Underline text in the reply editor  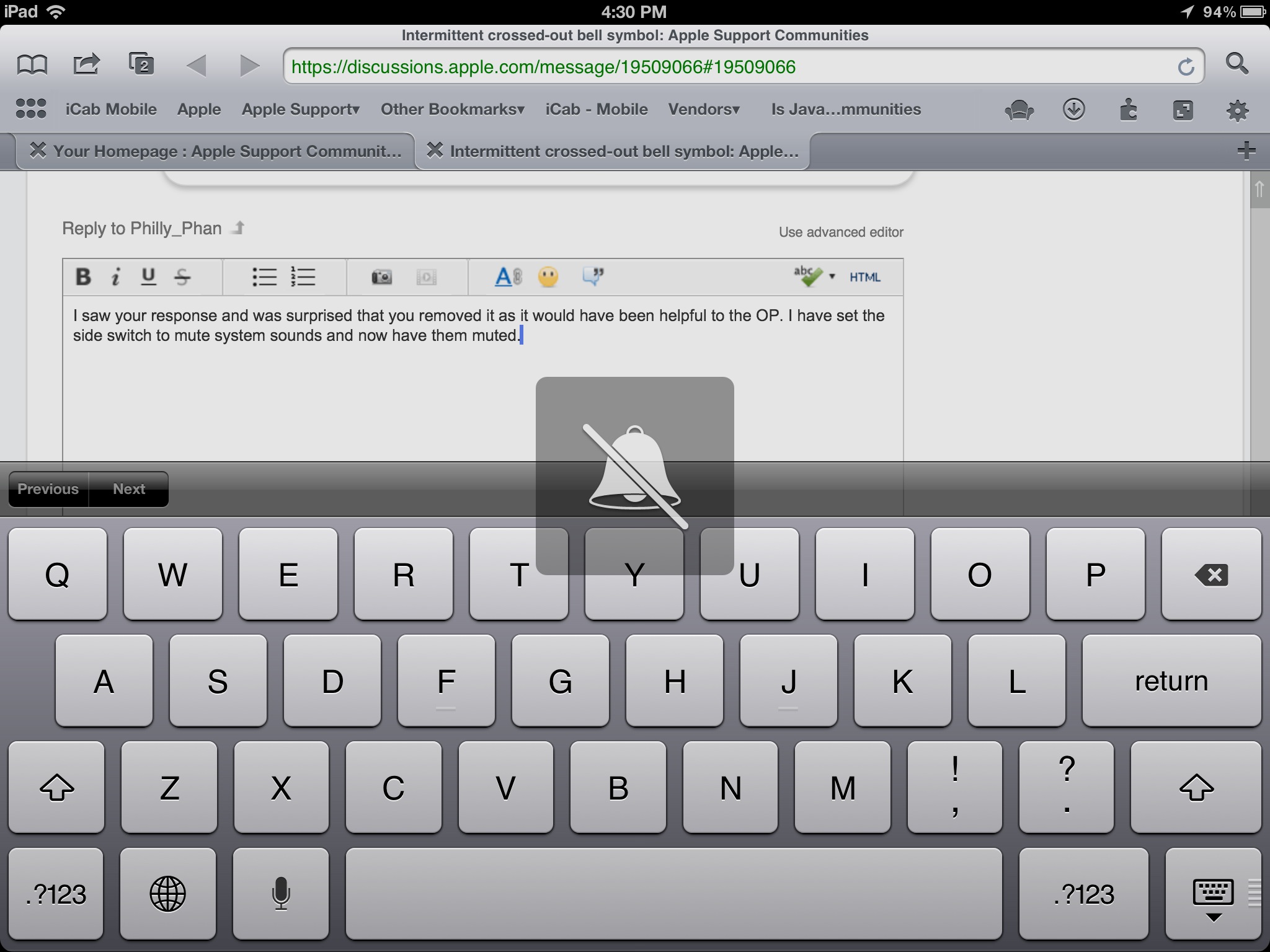pyautogui.click(x=148, y=277)
